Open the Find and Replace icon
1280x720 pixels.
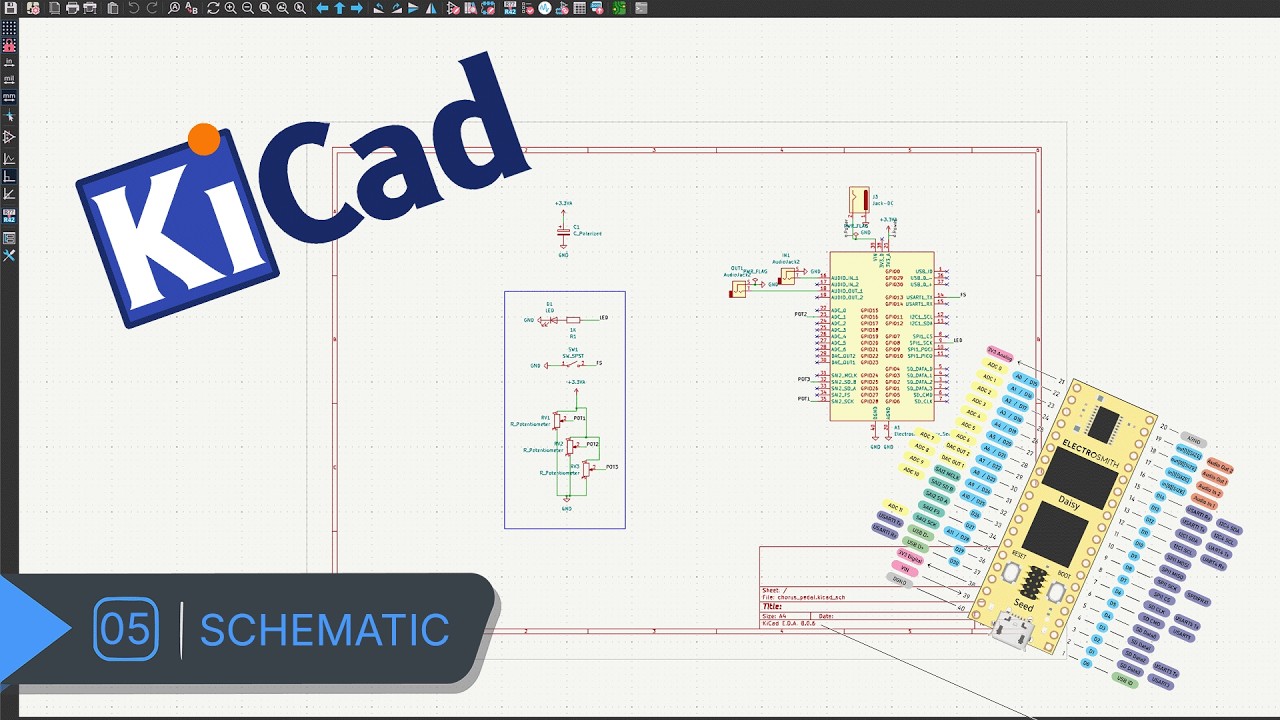[191, 8]
